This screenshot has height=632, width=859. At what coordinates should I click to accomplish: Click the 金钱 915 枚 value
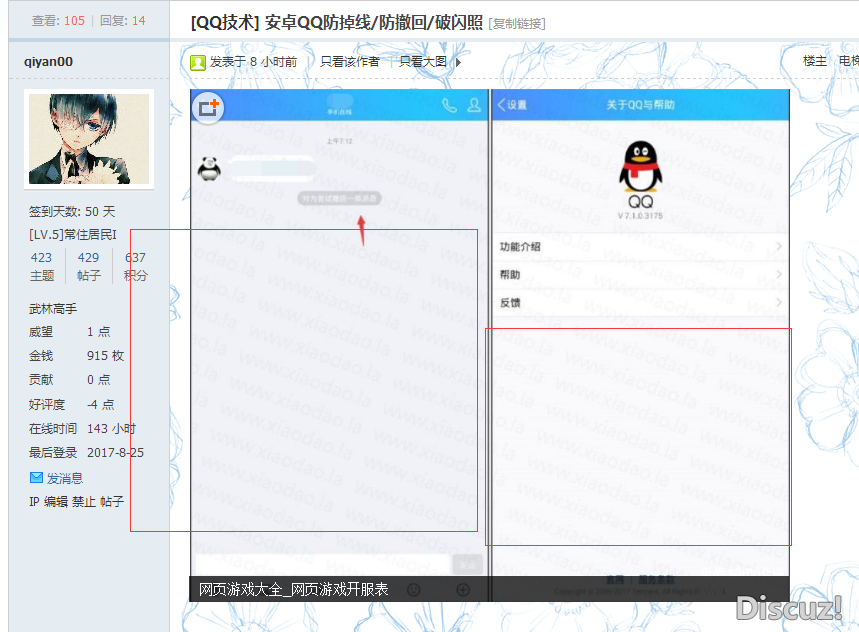pyautogui.click(x=105, y=356)
